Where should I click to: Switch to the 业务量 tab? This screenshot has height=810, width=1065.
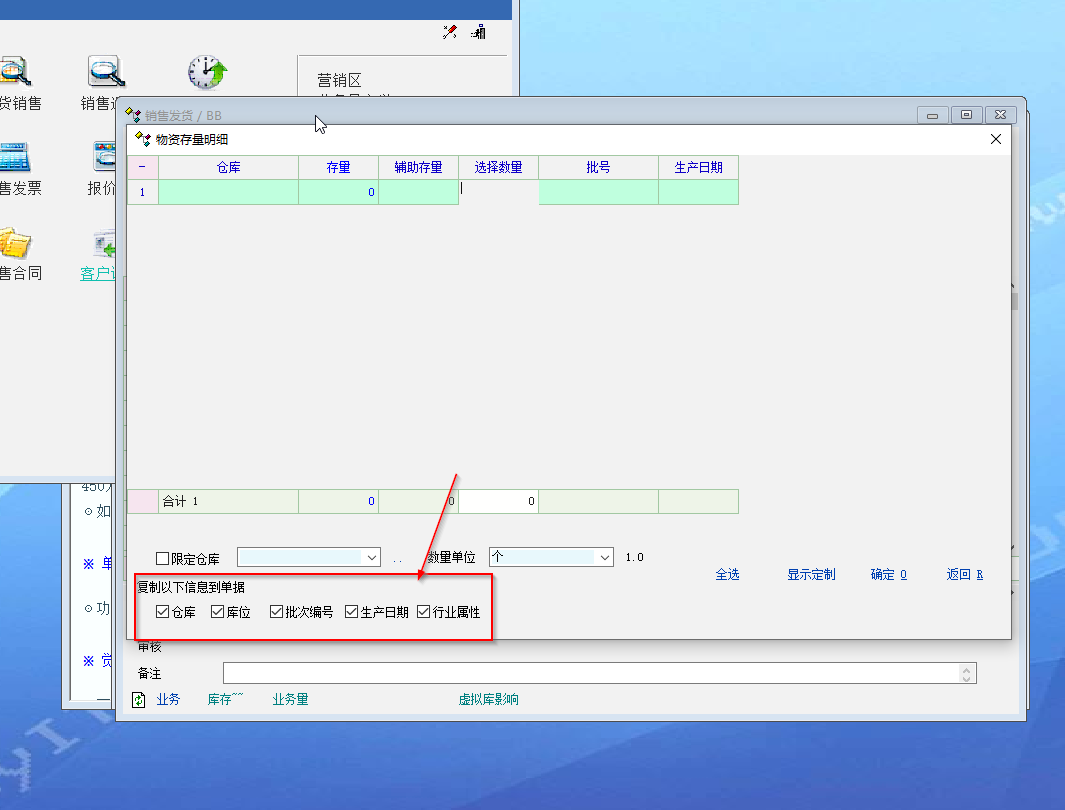point(290,700)
